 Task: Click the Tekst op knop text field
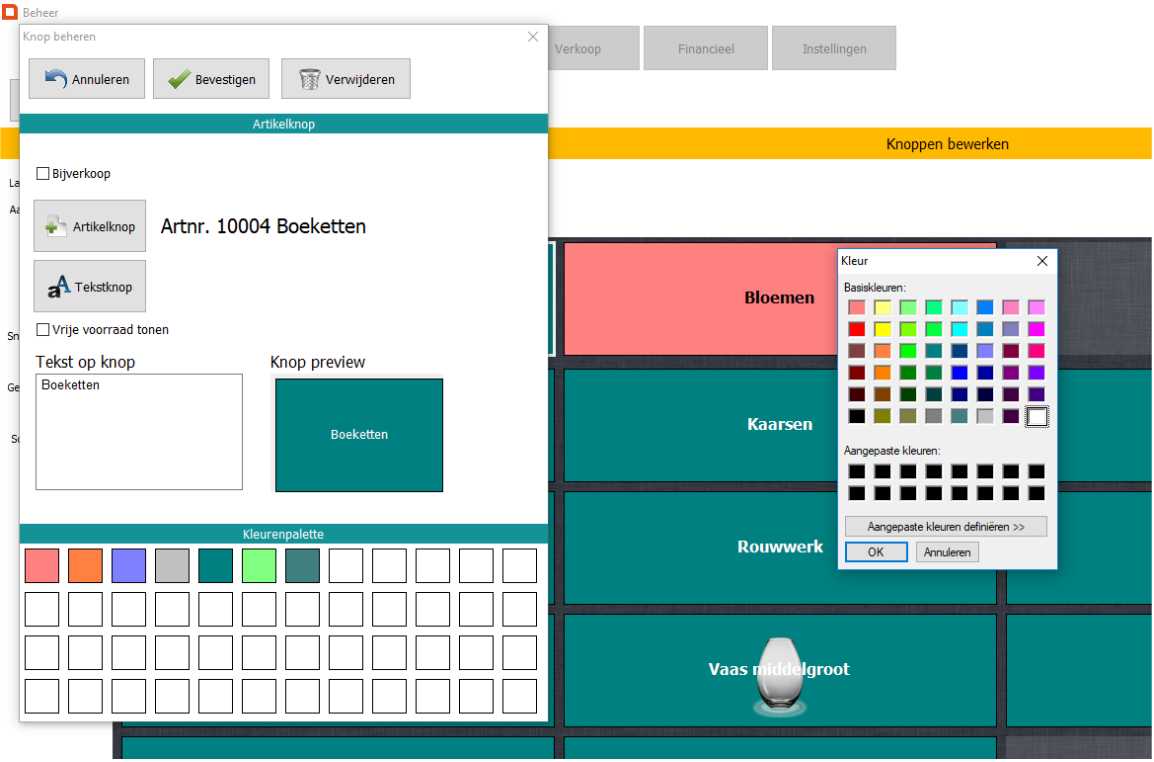click(139, 432)
